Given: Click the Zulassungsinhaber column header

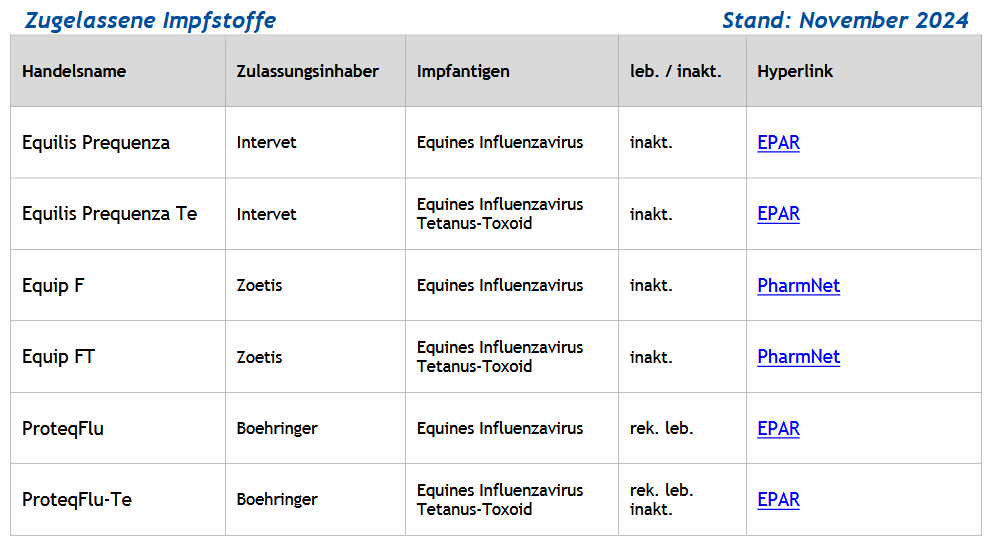Looking at the screenshot, I should [307, 72].
